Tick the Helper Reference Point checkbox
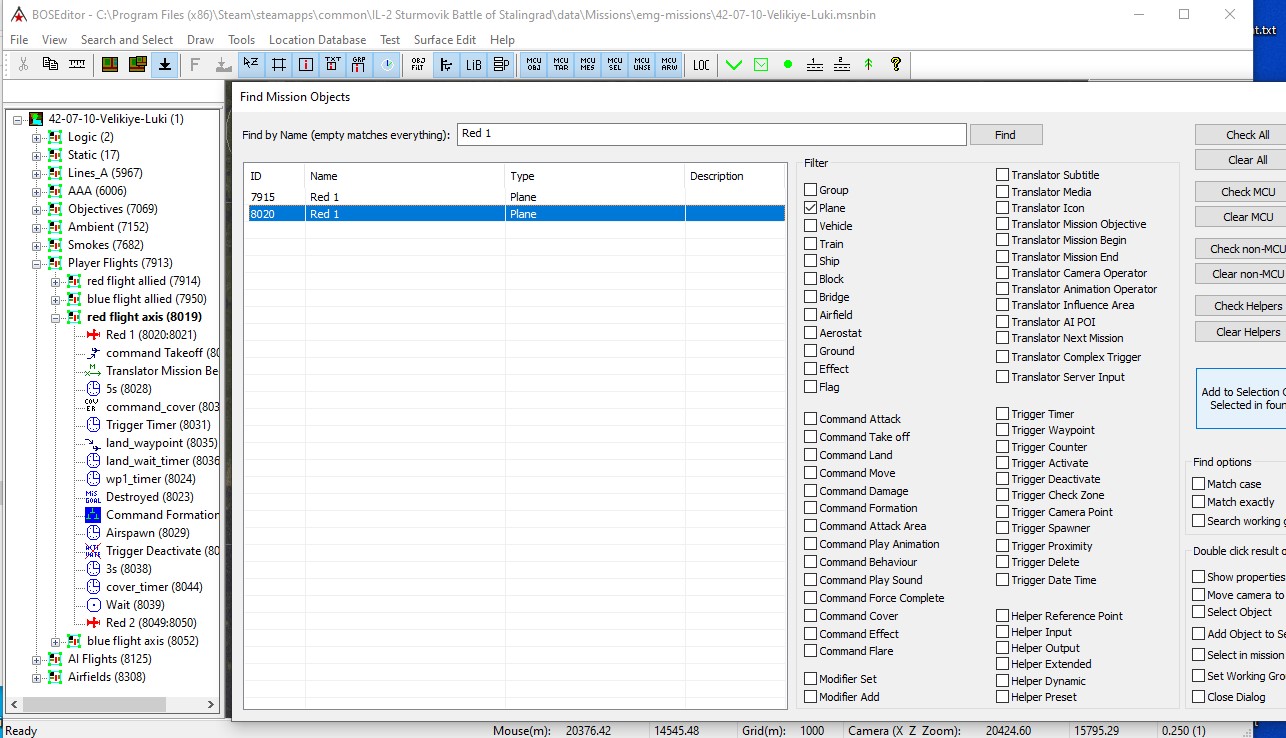 point(1002,616)
